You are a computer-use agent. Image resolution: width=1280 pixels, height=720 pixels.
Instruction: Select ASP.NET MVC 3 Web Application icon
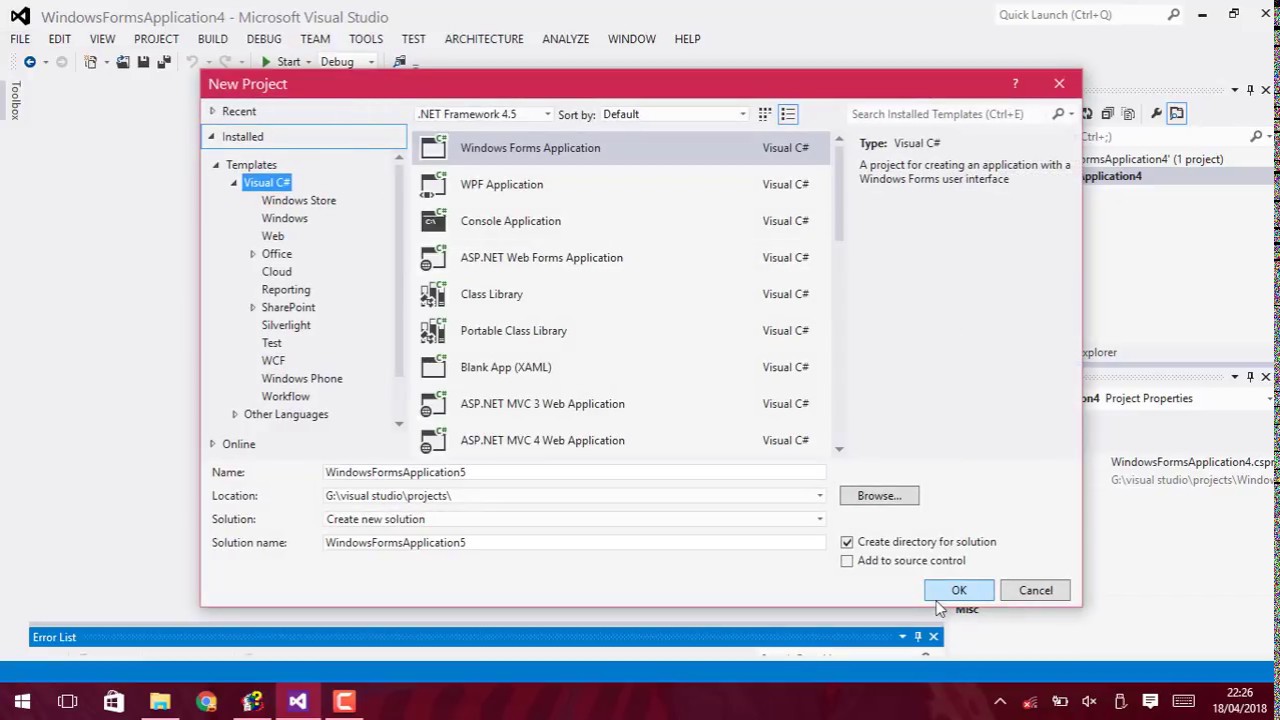click(x=433, y=404)
